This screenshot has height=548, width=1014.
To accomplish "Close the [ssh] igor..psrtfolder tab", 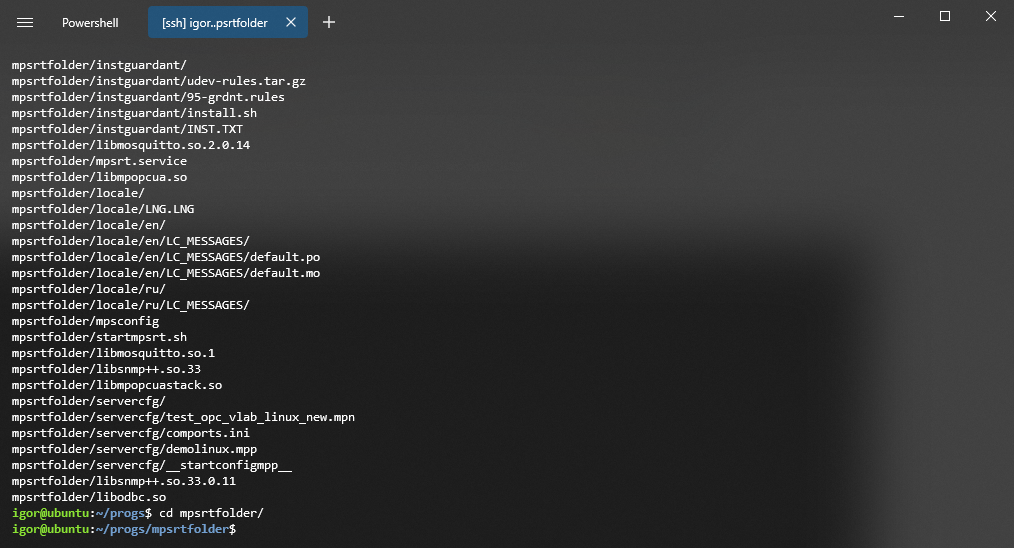I will (x=291, y=22).
